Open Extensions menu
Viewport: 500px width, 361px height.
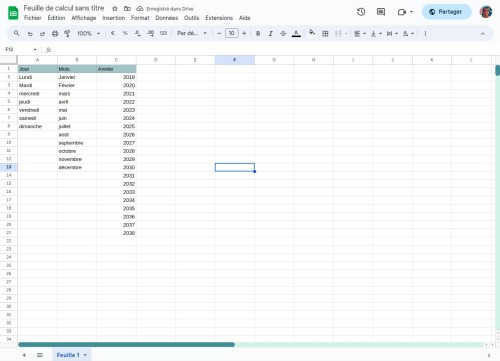coord(219,18)
